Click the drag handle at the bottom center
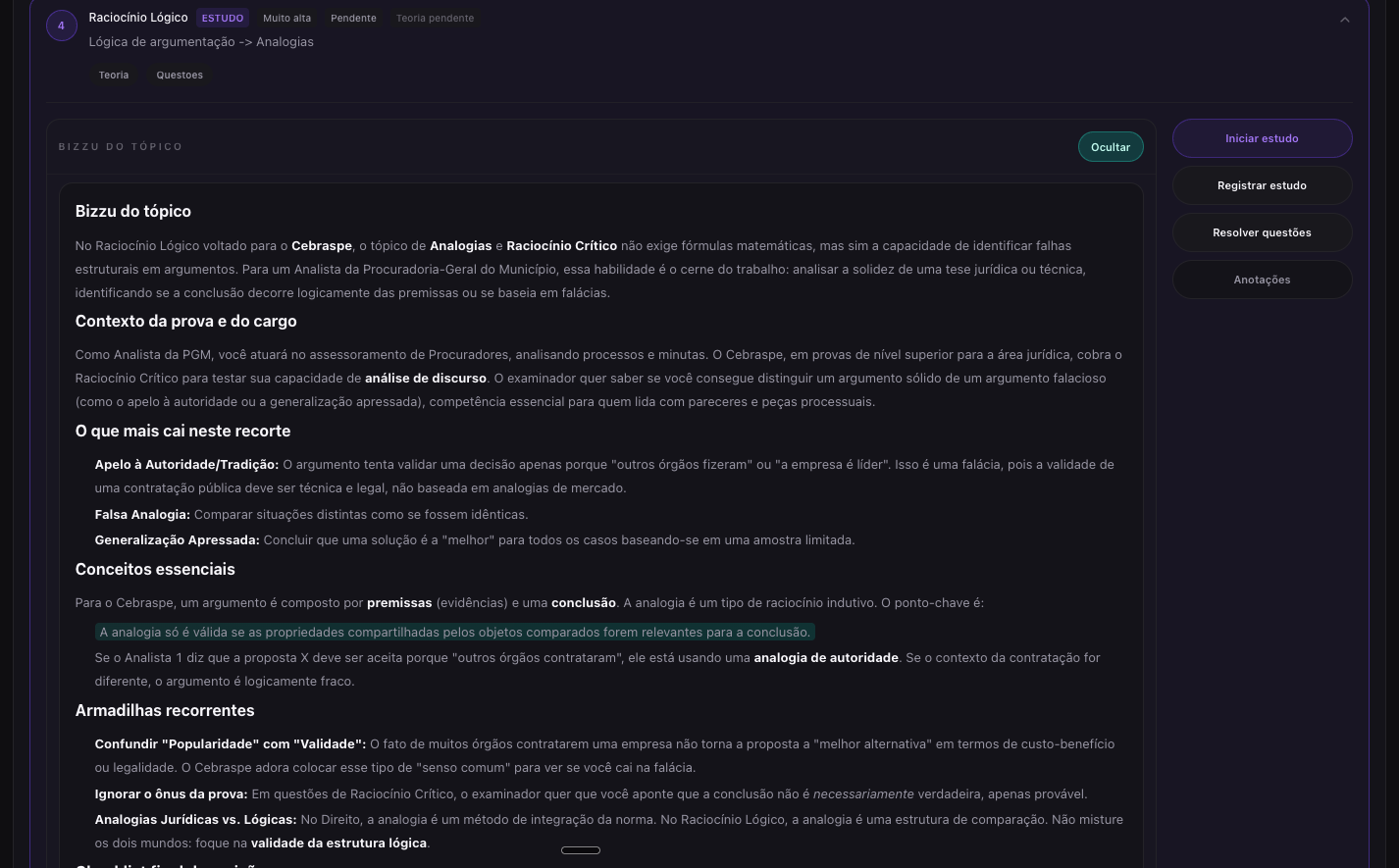This screenshot has width=1399, height=868. (x=581, y=850)
